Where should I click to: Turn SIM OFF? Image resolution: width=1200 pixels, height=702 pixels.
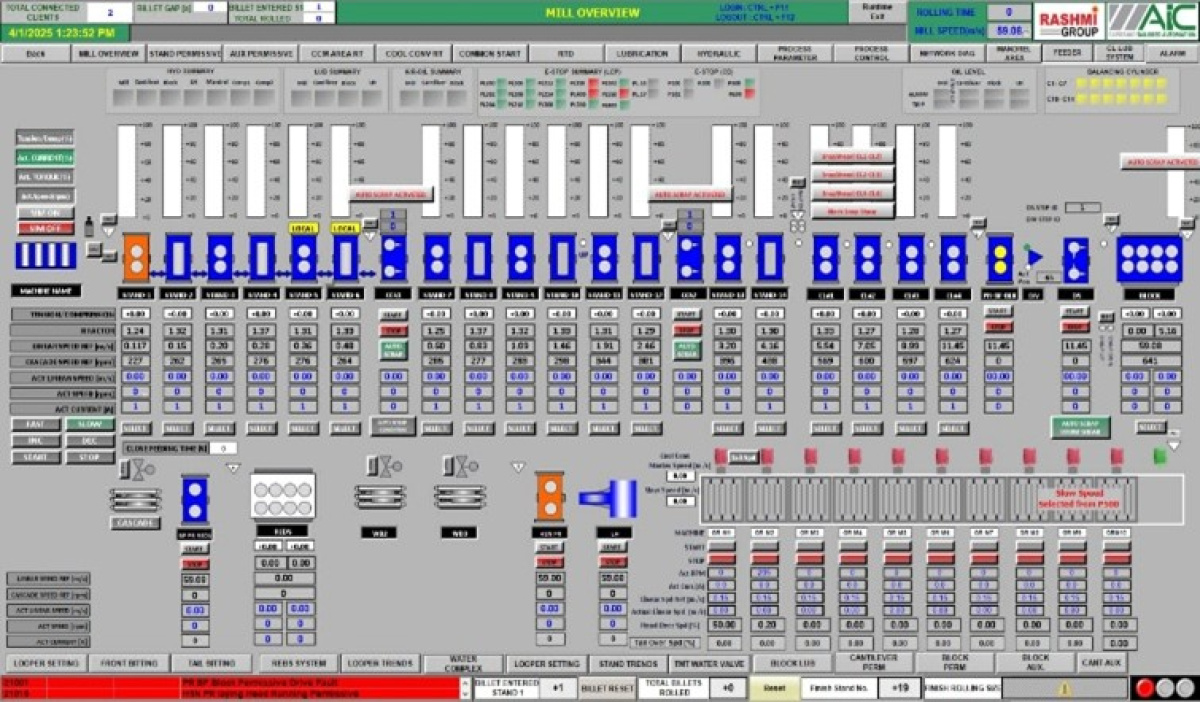pos(44,229)
